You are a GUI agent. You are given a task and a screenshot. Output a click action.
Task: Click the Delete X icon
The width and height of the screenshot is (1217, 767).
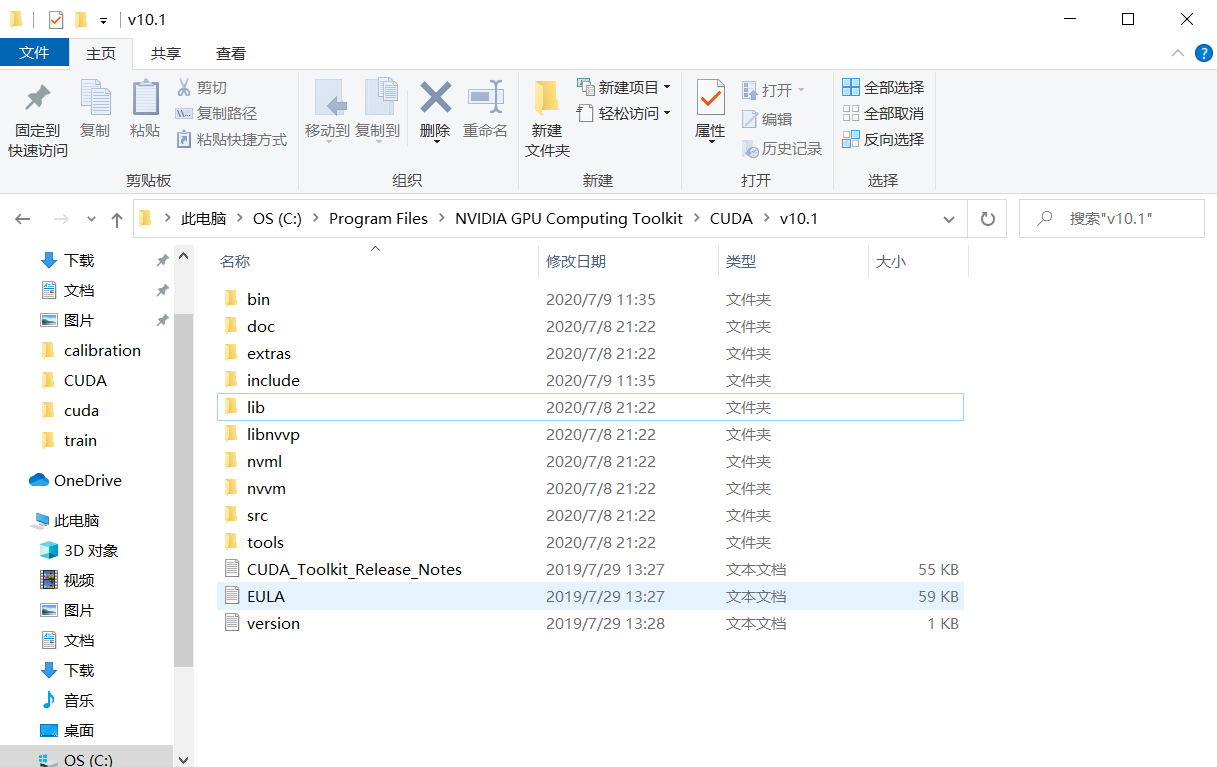tap(435, 99)
